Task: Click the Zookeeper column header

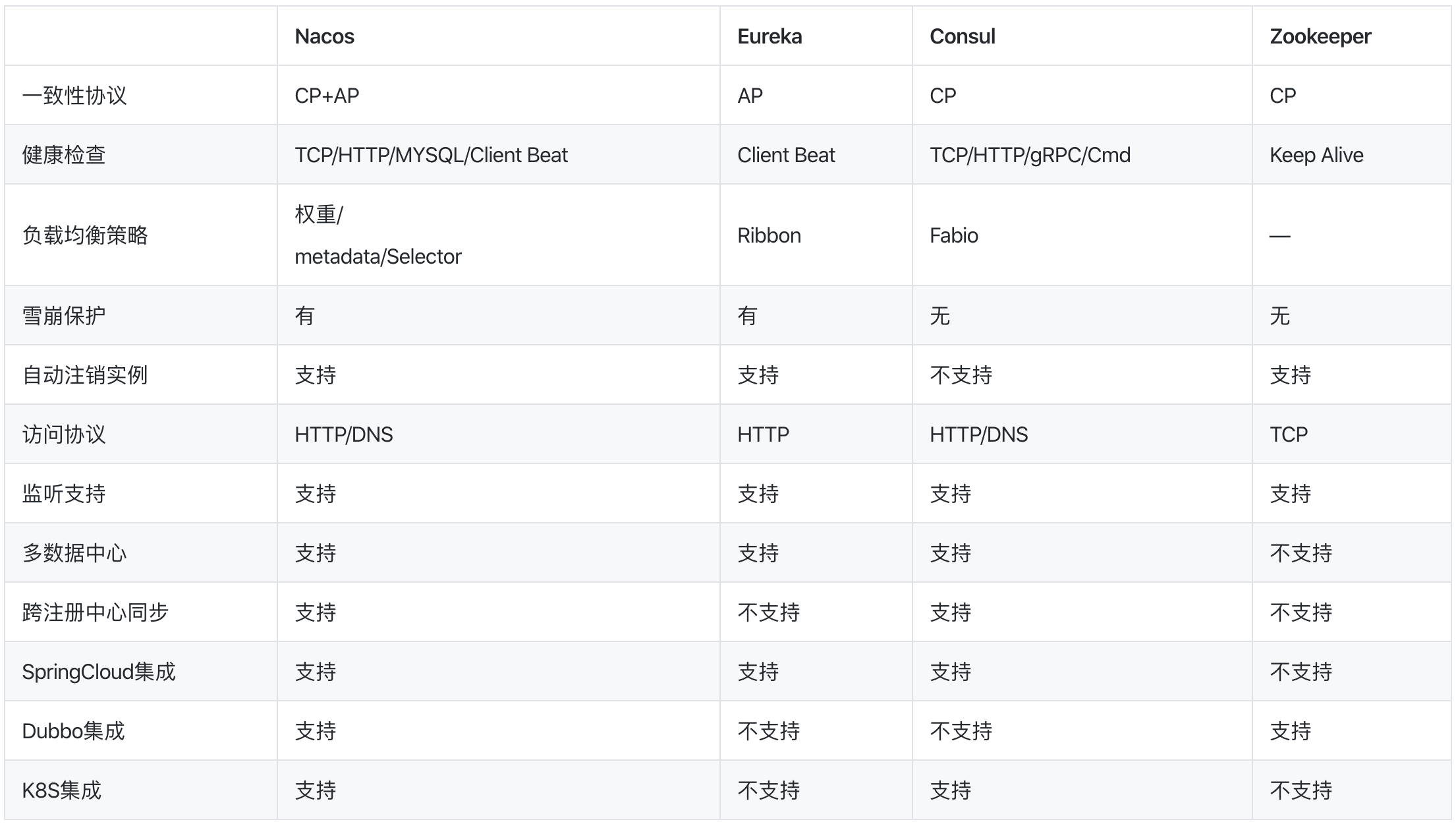Action: click(x=1320, y=36)
